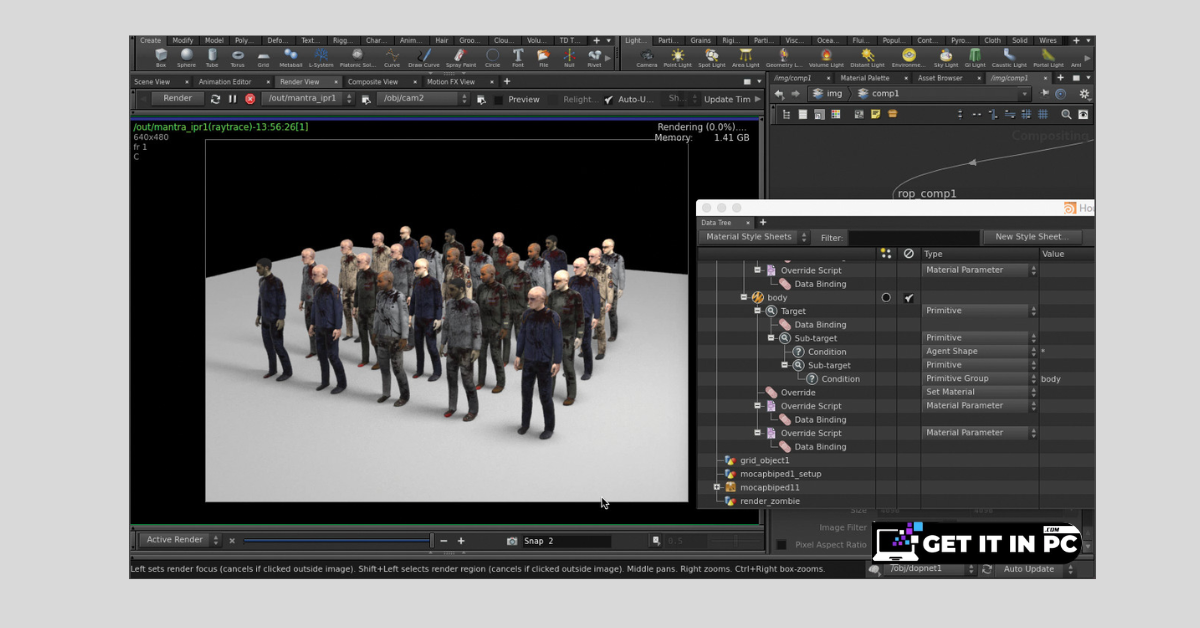
Task: Select the Null shelf tool
Action: click(x=569, y=57)
